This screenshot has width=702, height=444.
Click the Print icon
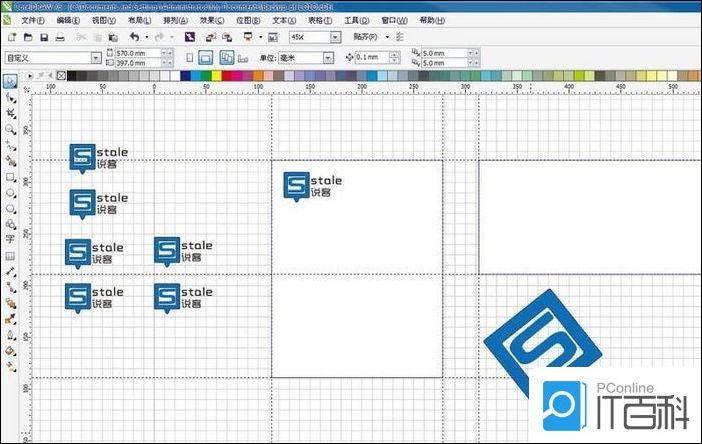60,37
